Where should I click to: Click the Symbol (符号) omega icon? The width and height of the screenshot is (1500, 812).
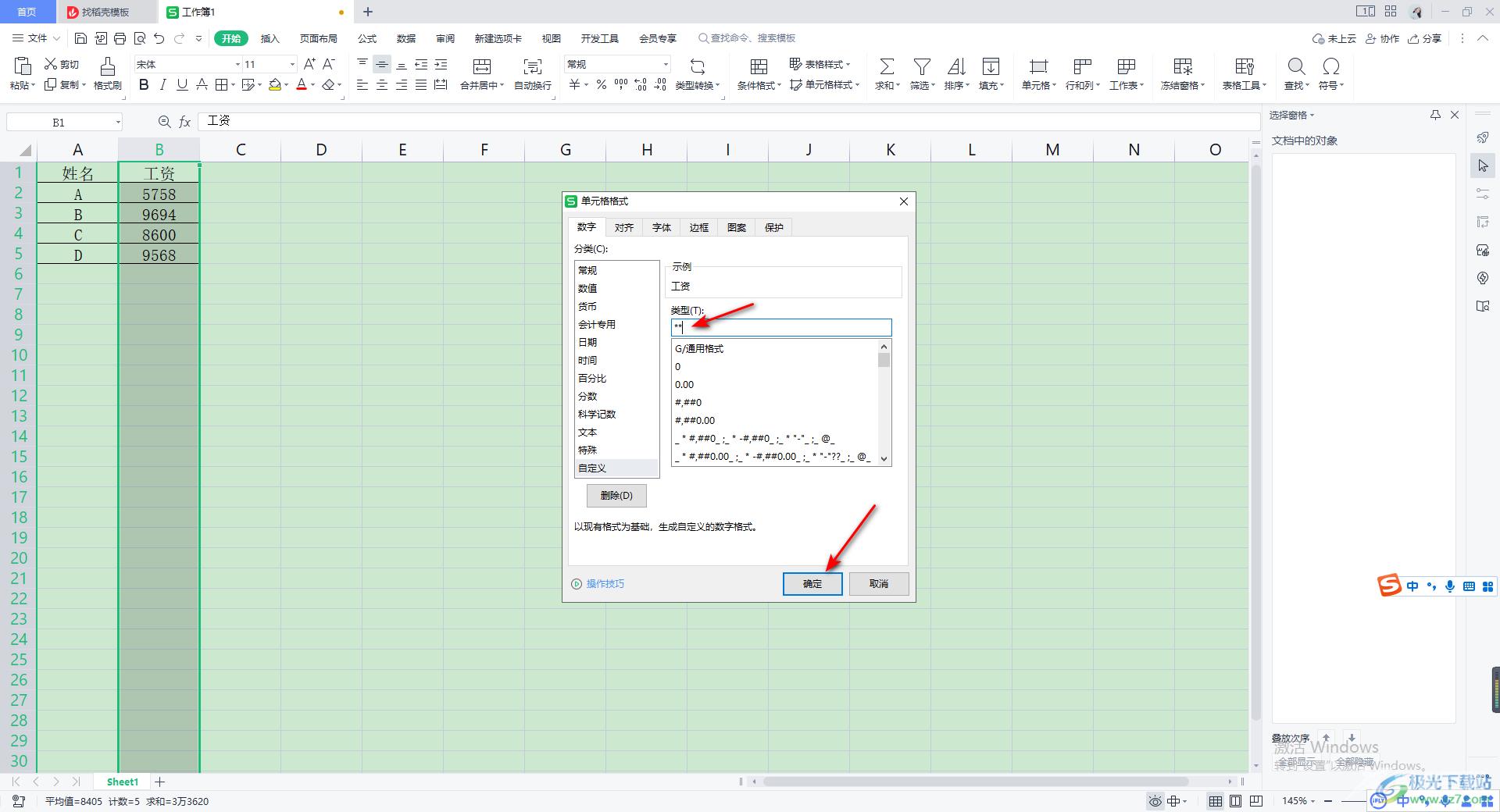tap(1331, 66)
